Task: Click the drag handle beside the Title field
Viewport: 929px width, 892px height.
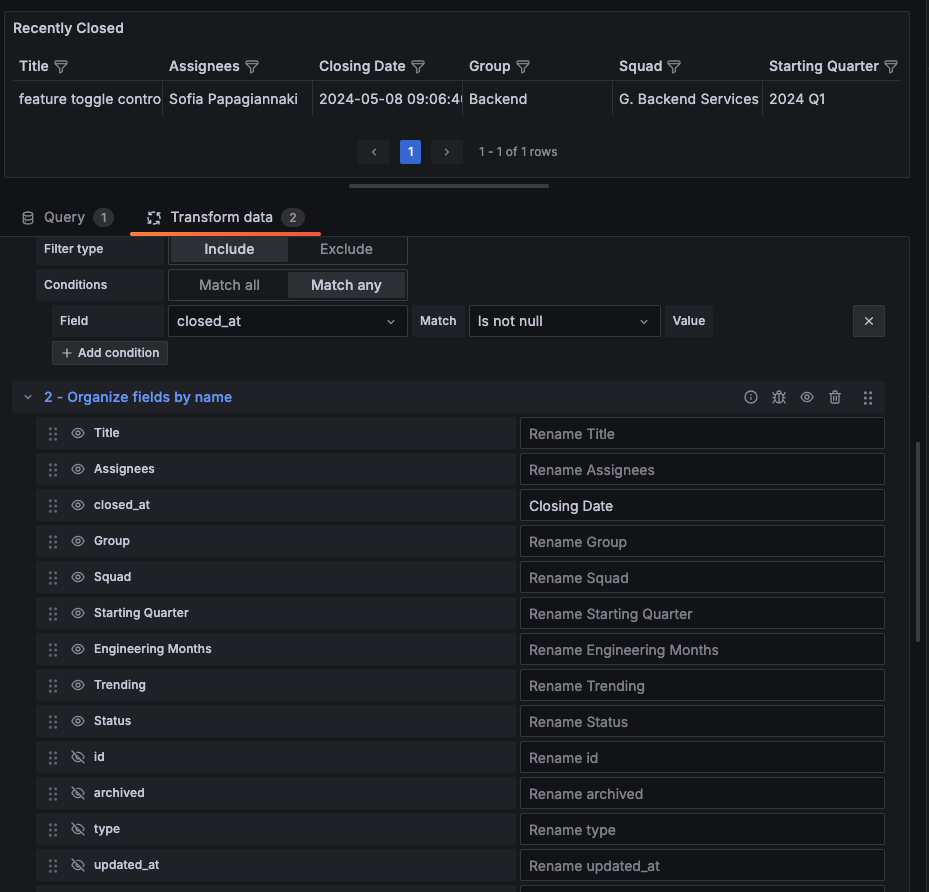Action: (x=52, y=433)
